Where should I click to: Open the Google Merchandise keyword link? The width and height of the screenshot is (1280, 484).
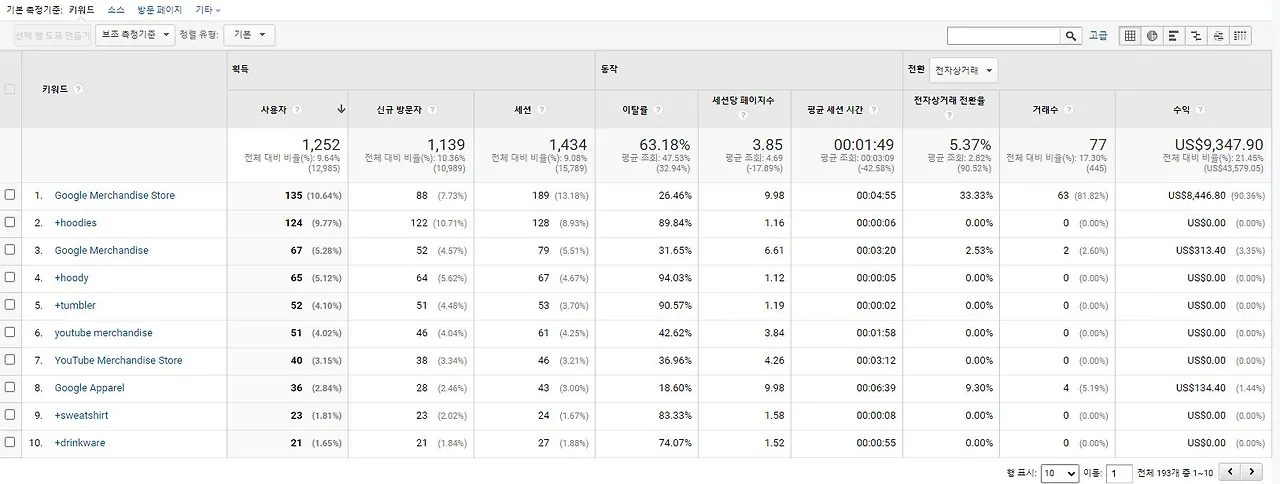click(x=101, y=250)
